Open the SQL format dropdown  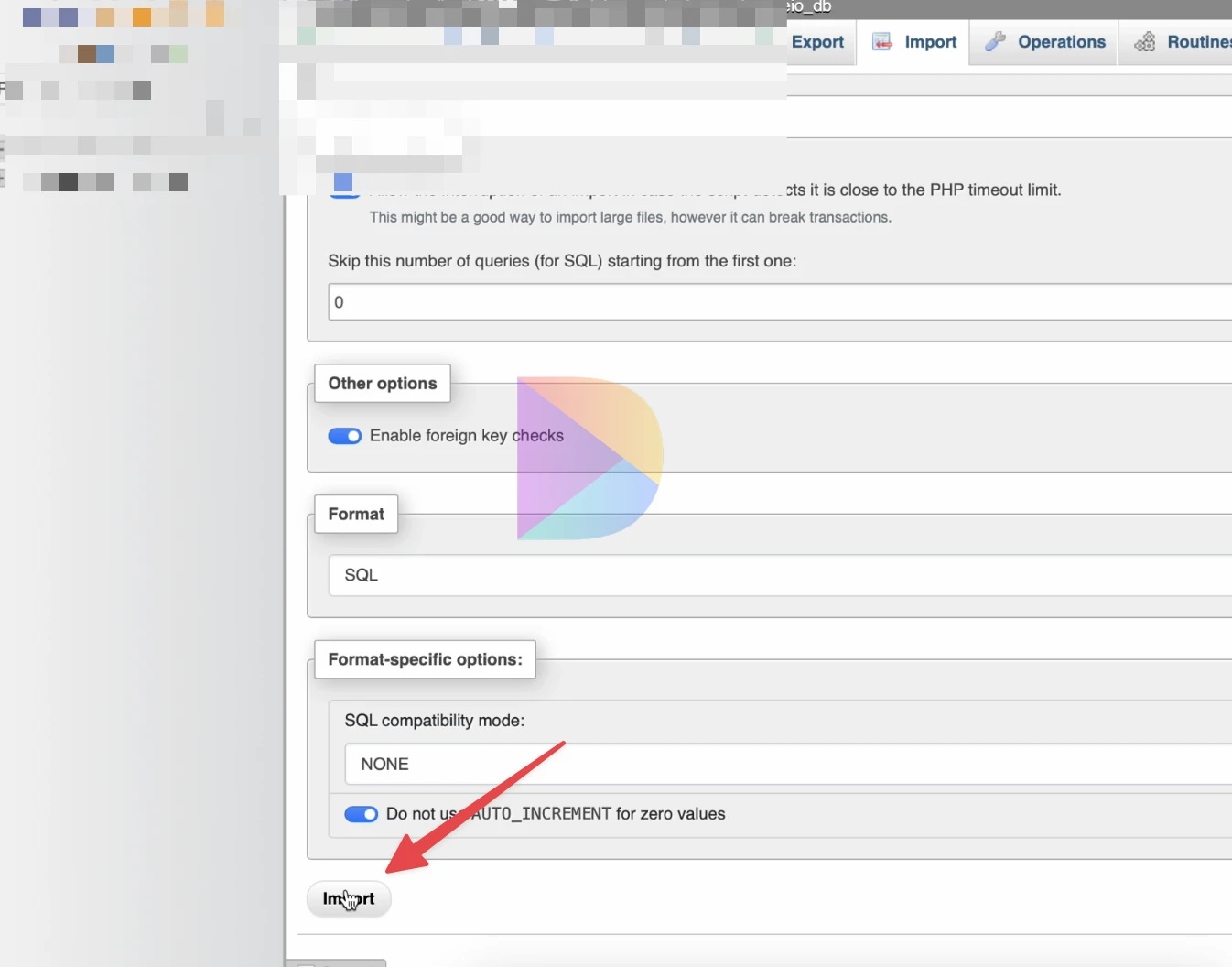pos(780,575)
